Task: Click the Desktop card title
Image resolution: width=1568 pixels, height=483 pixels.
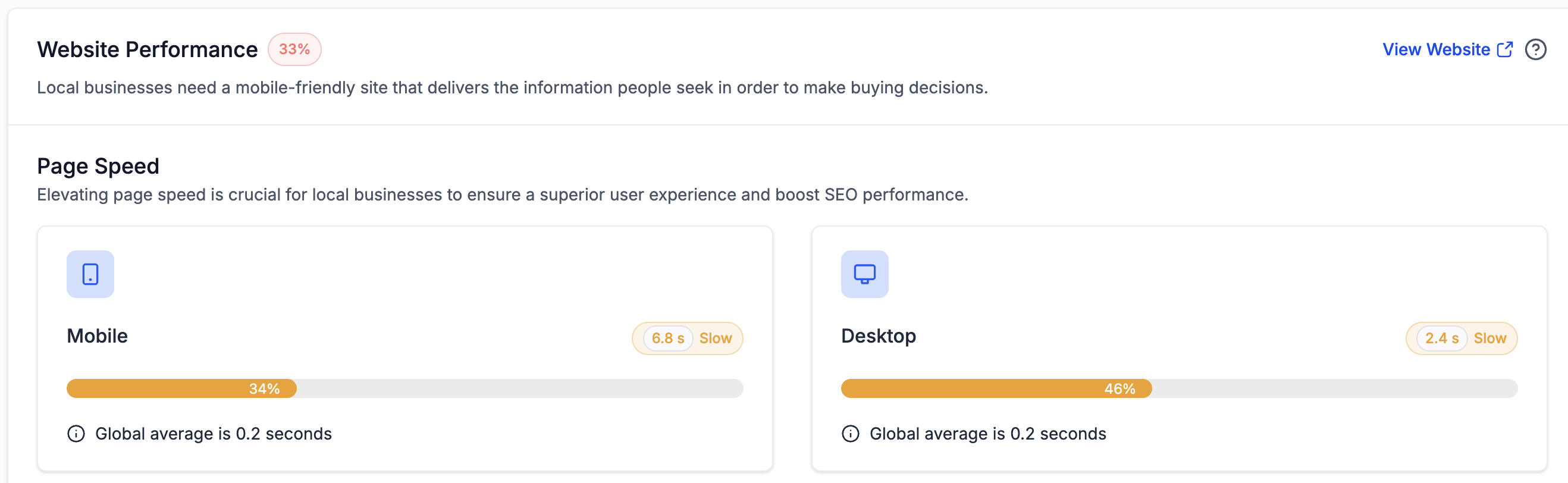Action: click(x=878, y=336)
